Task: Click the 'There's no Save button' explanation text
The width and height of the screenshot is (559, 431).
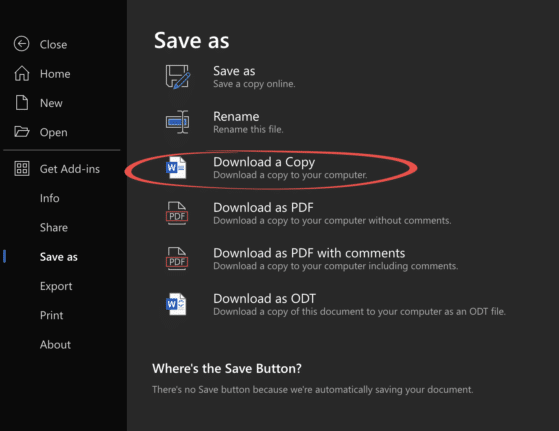Action: 313,390
